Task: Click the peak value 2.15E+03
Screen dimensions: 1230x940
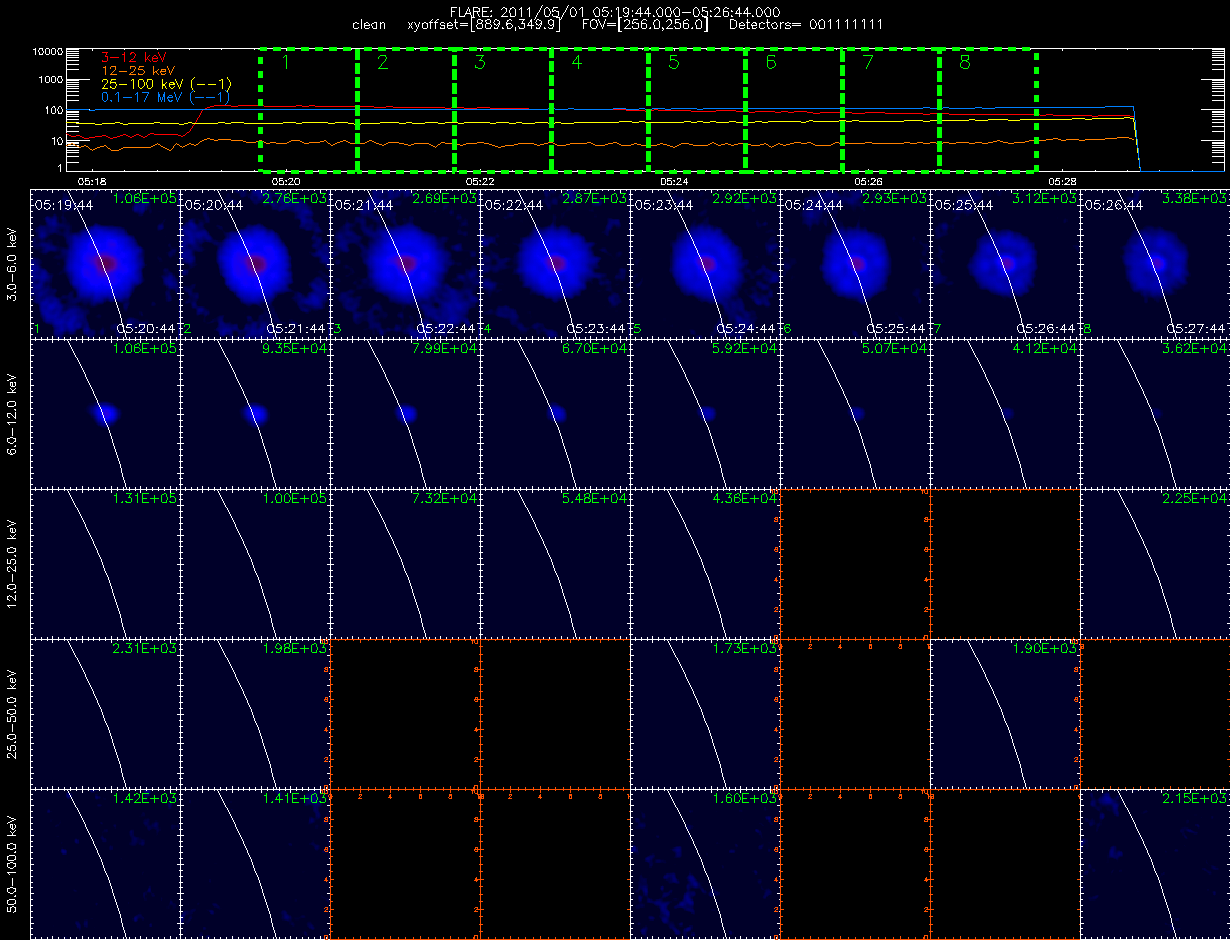Action: point(1195,799)
